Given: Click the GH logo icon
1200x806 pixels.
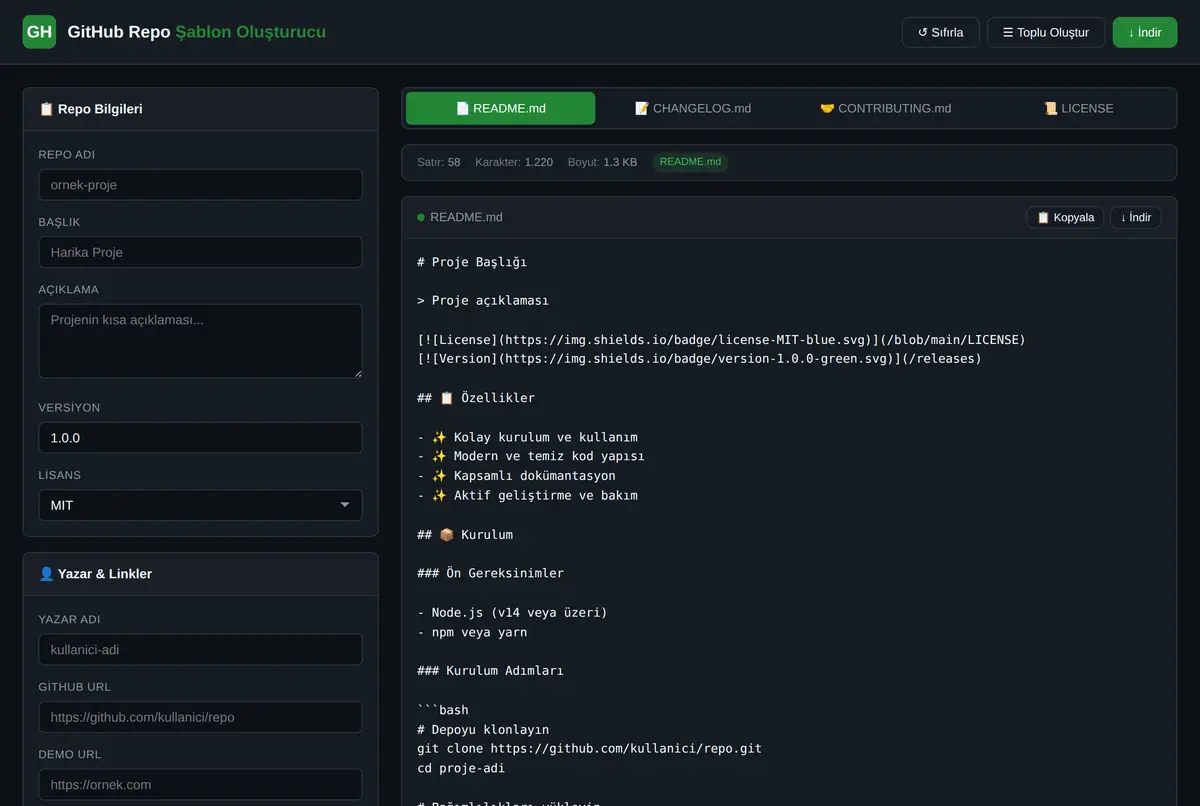Looking at the screenshot, I should (x=39, y=32).
